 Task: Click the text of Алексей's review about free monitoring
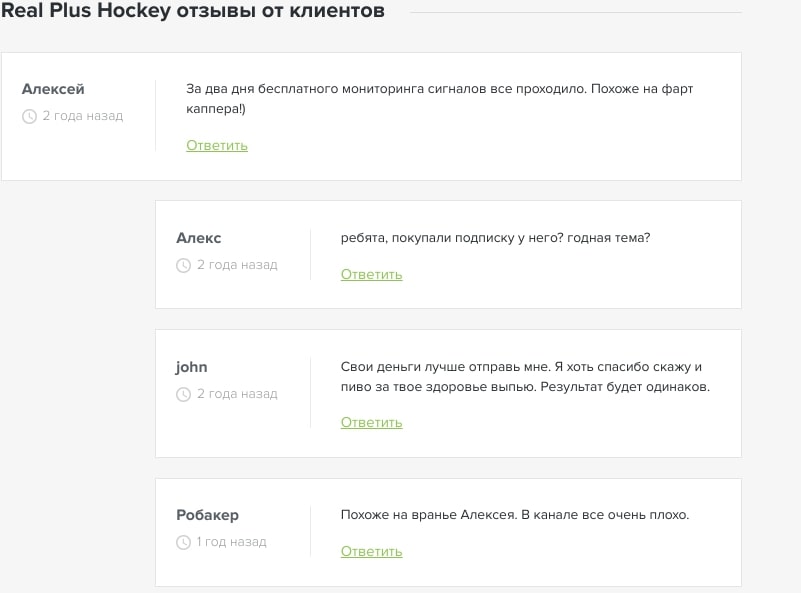tap(440, 98)
